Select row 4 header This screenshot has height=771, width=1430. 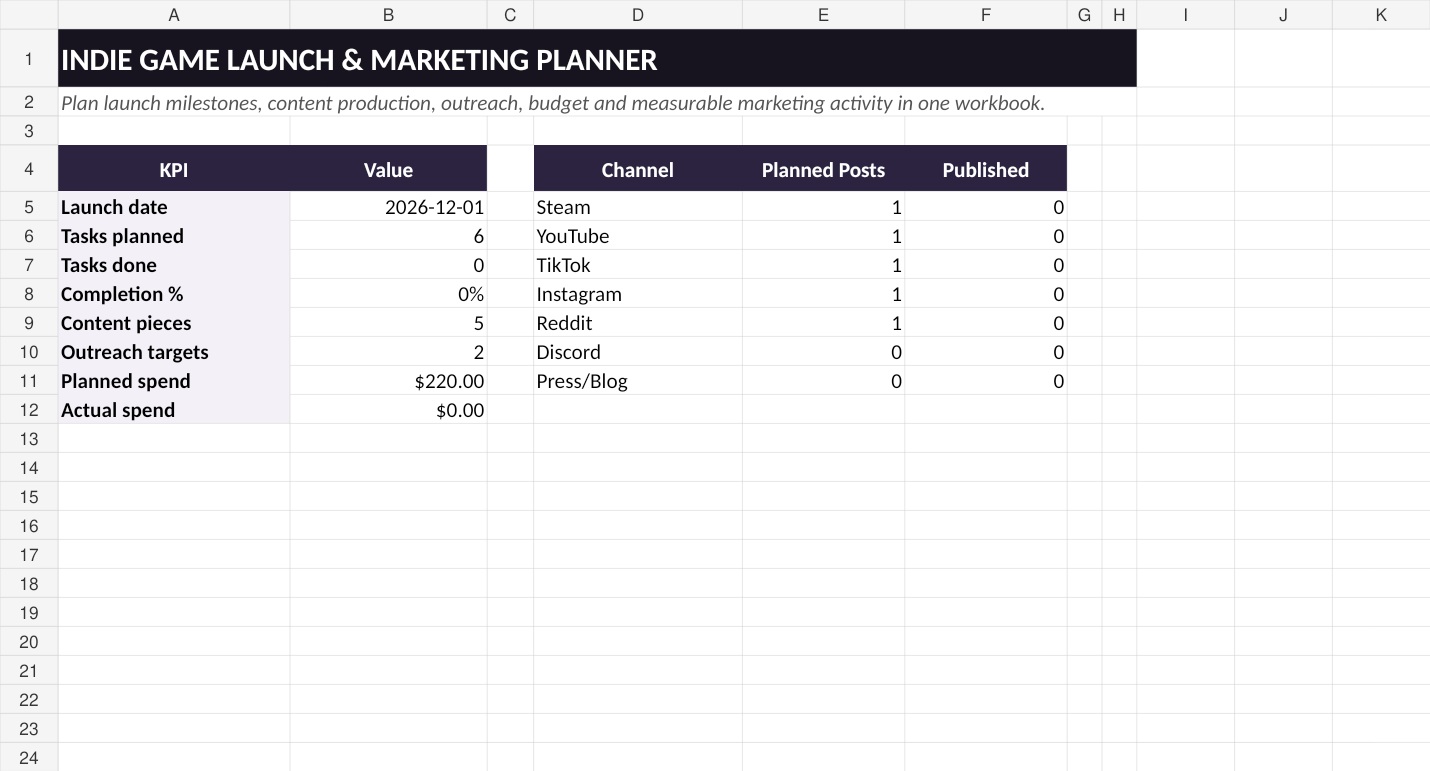[x=29, y=169]
